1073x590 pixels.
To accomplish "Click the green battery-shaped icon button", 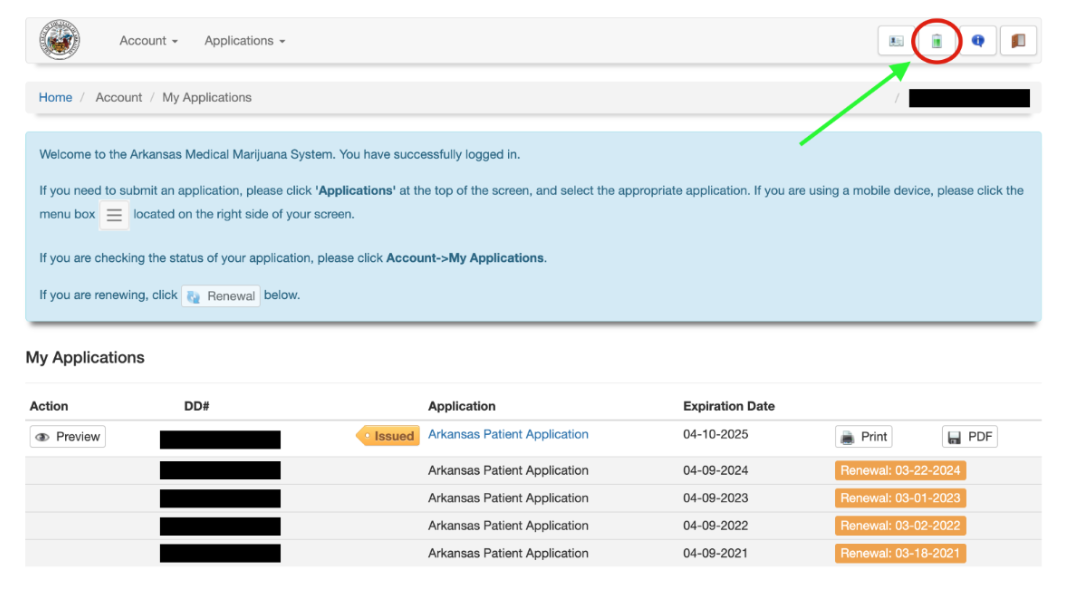I will click(937, 41).
